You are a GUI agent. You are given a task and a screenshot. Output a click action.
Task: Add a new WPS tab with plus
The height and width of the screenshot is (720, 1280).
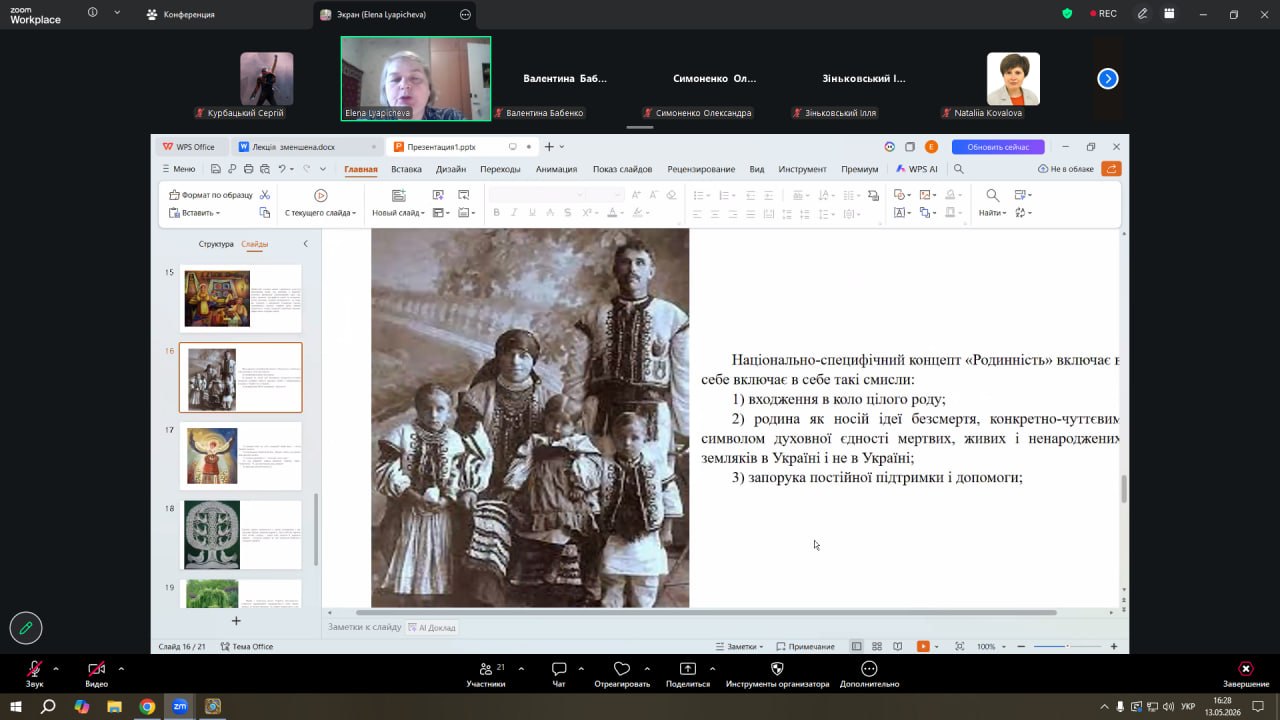tap(549, 147)
